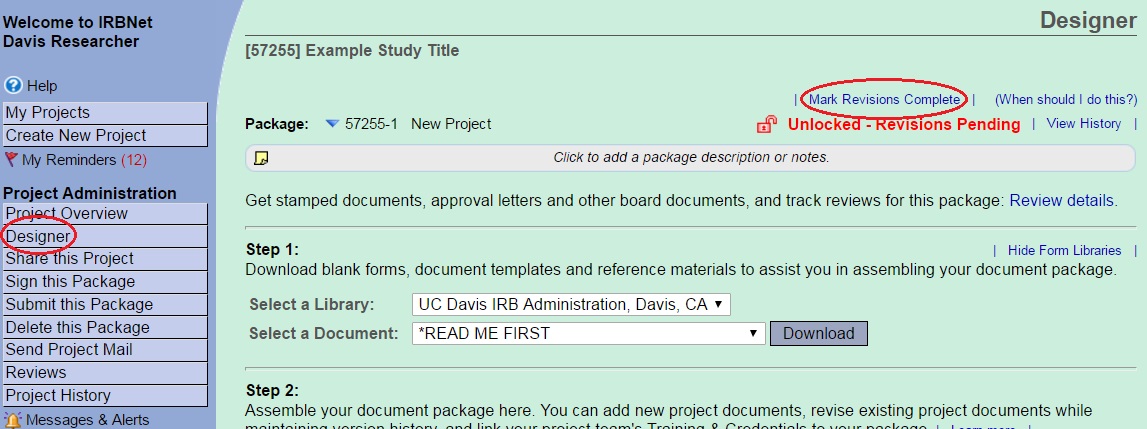Click the red flag reminders icon
The image size is (1147, 429).
(12, 159)
